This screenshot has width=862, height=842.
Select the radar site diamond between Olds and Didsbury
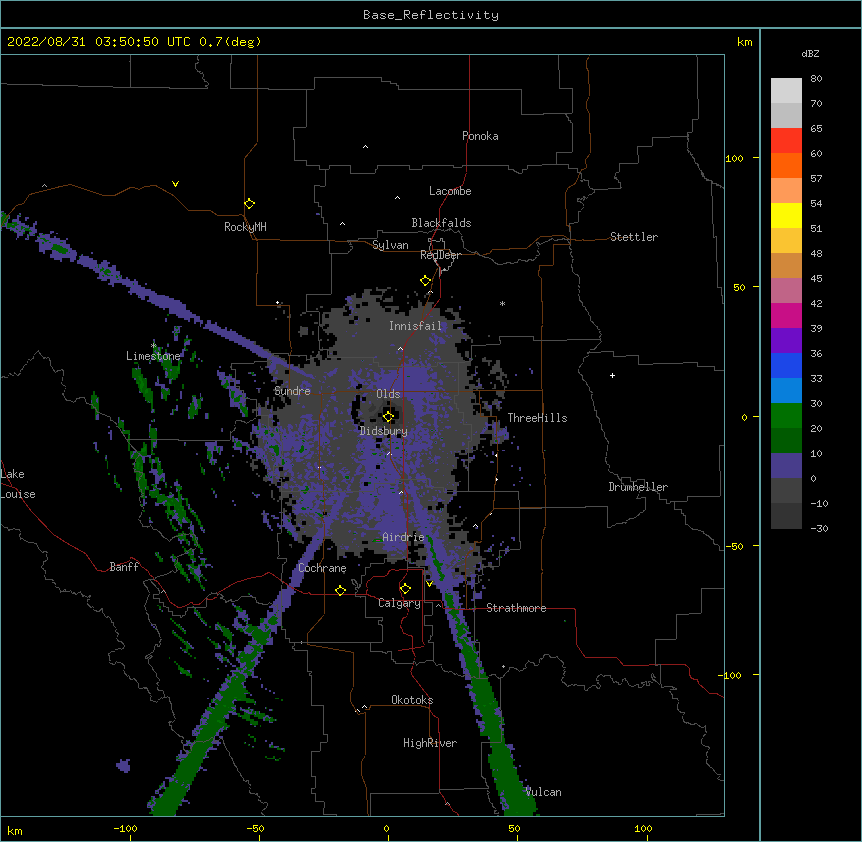click(x=388, y=416)
